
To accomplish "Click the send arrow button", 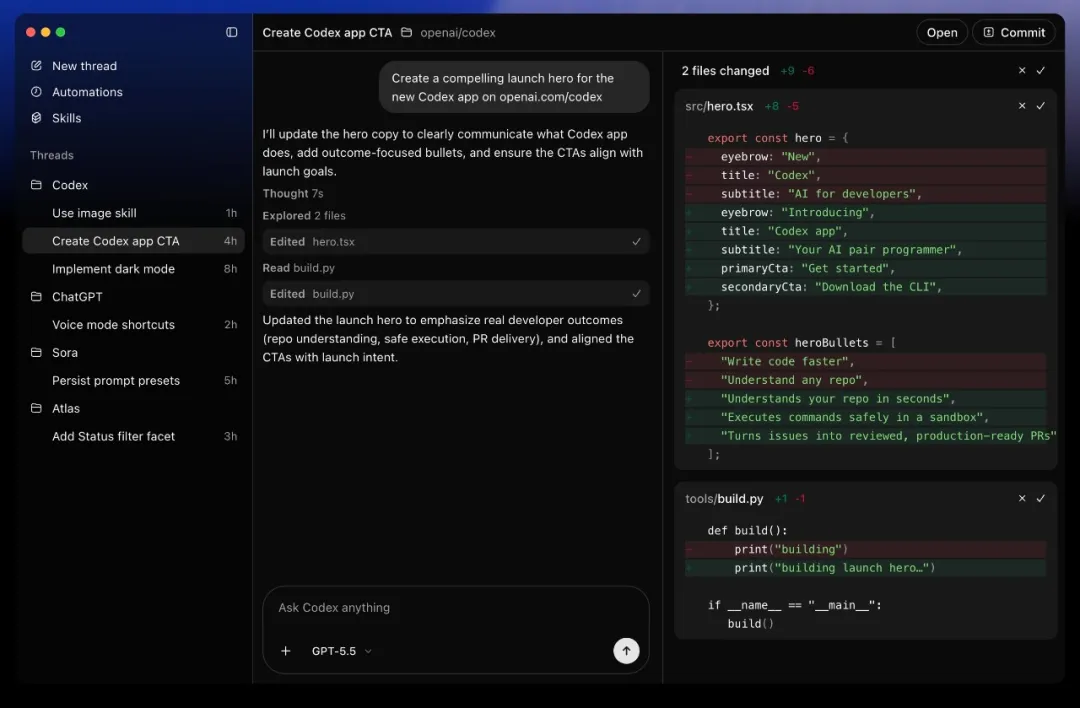I will (x=626, y=651).
